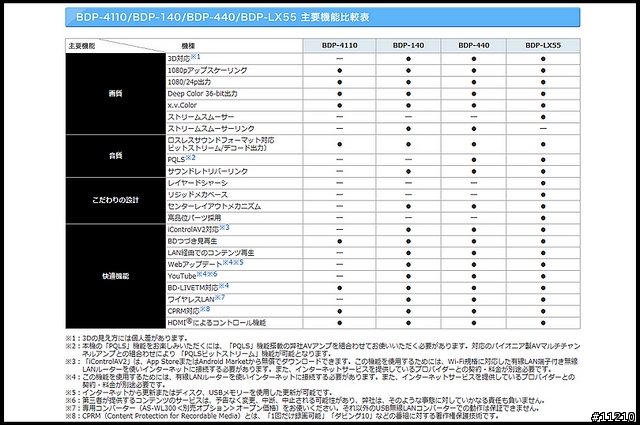Click the BDP-440 column header

473,45
